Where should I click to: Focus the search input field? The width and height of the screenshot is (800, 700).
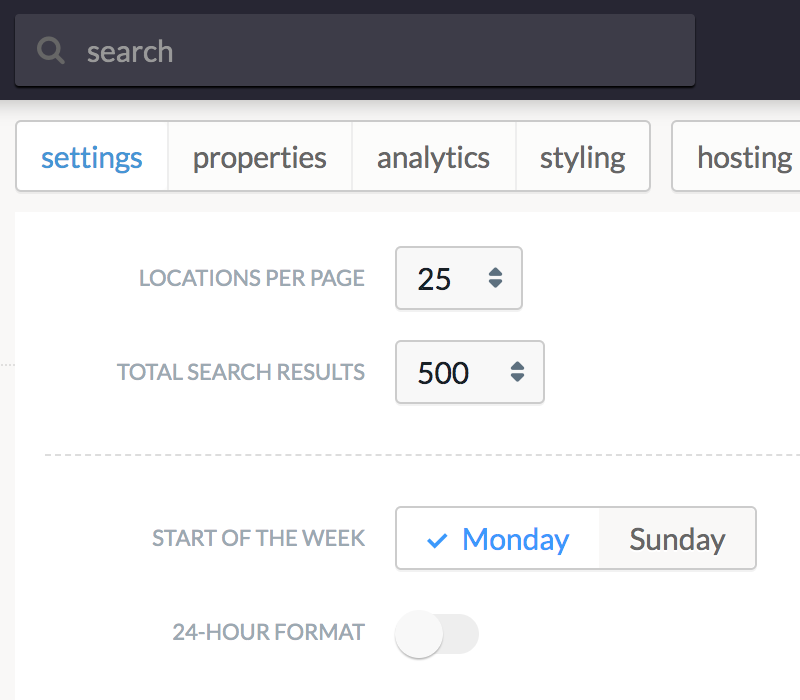click(355, 50)
